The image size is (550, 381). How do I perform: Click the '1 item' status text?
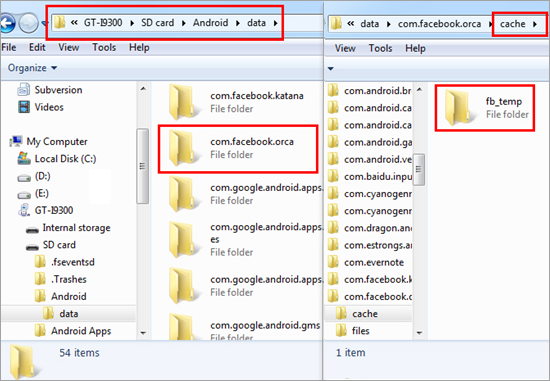click(x=350, y=353)
